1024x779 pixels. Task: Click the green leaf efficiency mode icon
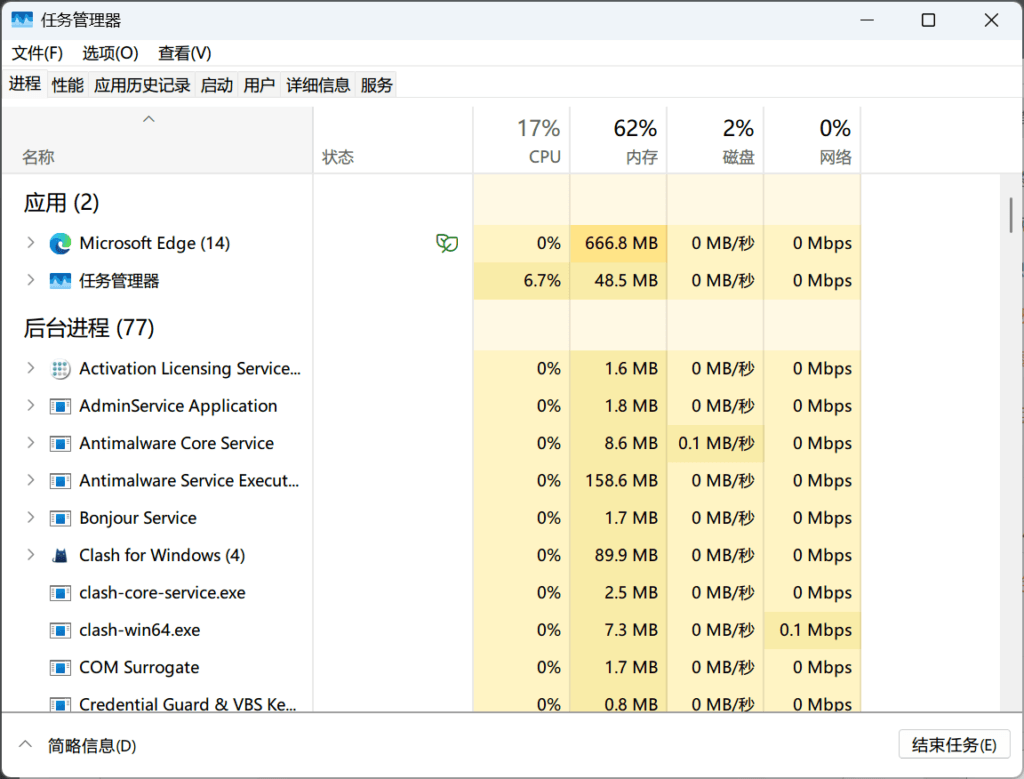tap(447, 243)
